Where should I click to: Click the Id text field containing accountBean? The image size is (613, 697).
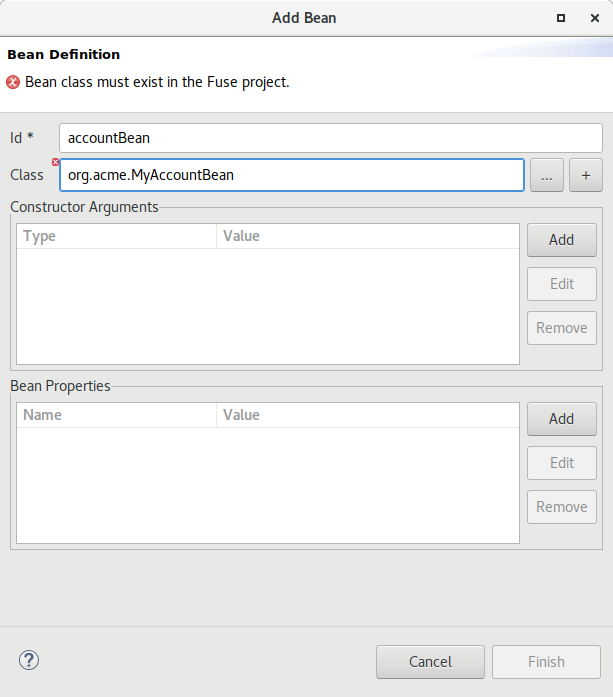tap(330, 138)
